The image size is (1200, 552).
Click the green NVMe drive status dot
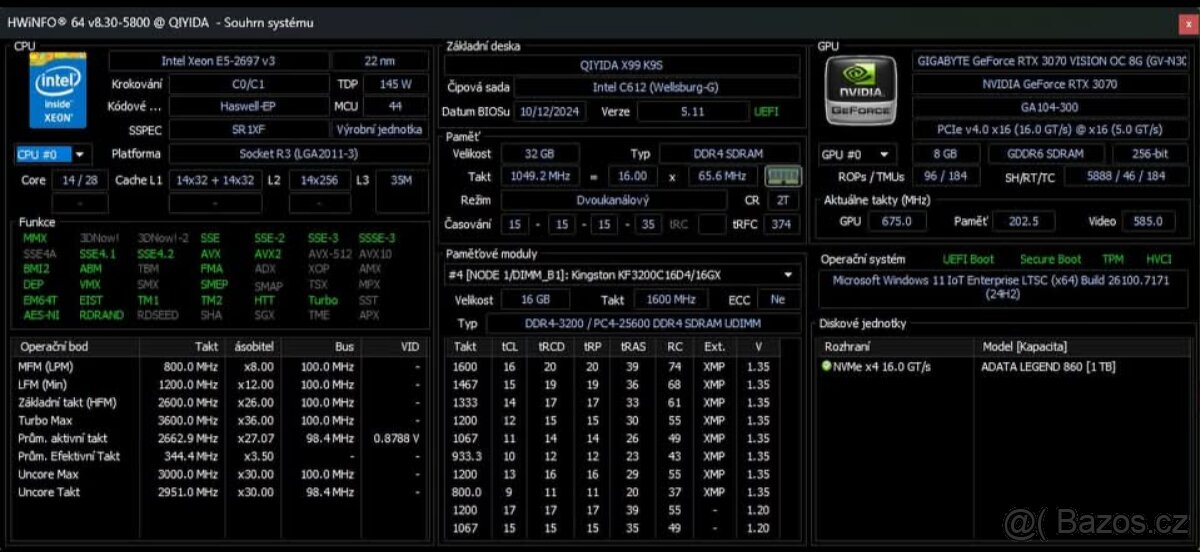pyautogui.click(x=826, y=367)
